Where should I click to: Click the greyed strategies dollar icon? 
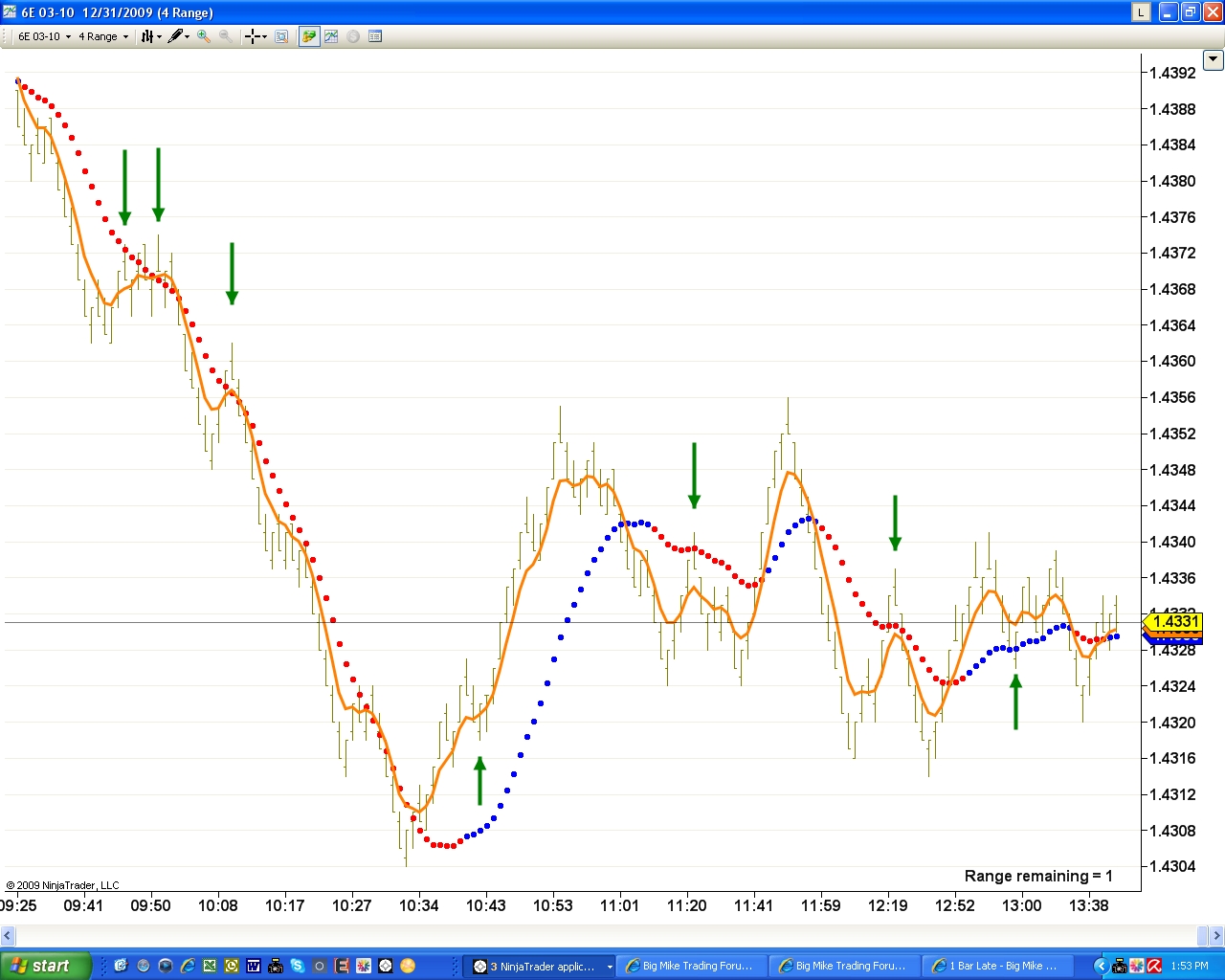tap(353, 36)
